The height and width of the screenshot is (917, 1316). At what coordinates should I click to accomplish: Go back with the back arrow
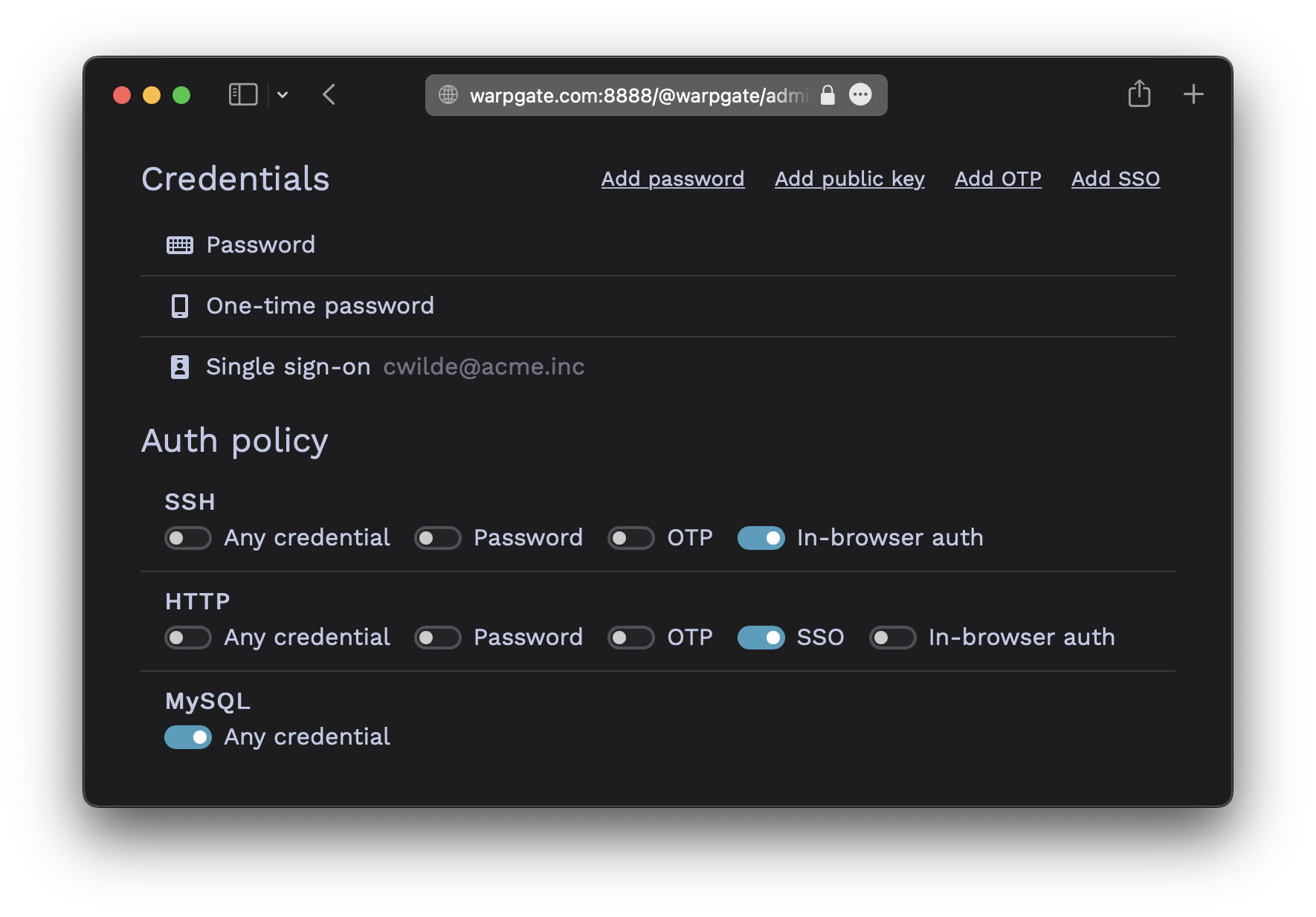coord(329,94)
